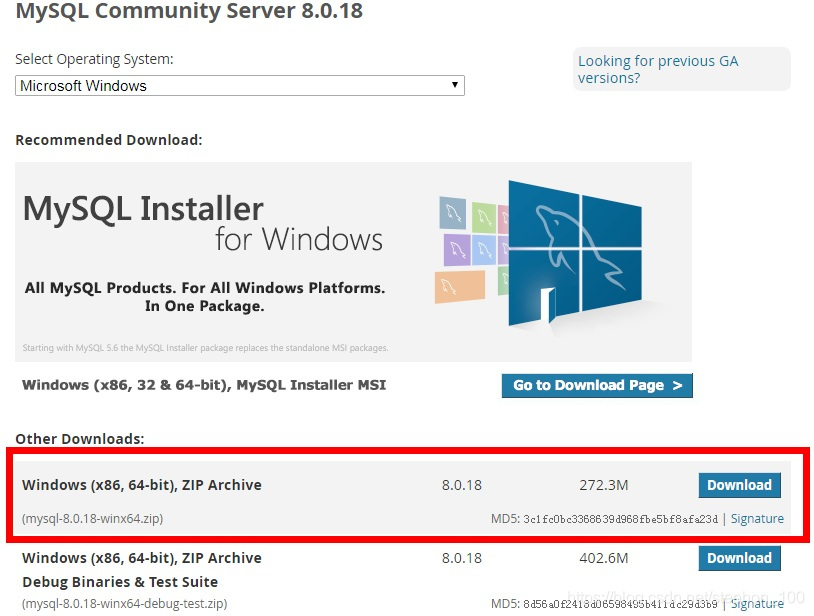Click the '272.3M' file size value

coord(604,485)
